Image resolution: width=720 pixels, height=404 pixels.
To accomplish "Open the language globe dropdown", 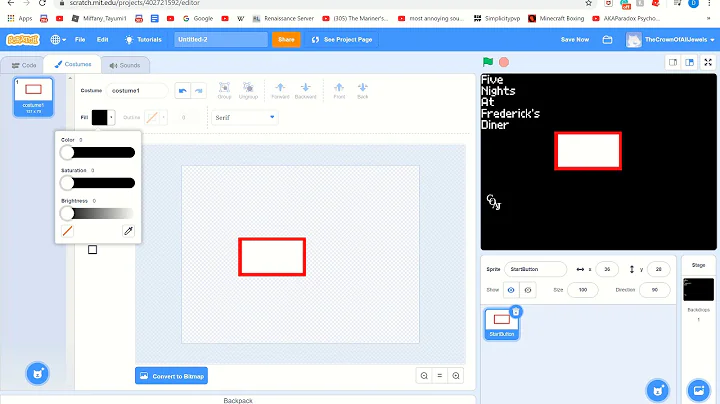I will click(x=58, y=39).
